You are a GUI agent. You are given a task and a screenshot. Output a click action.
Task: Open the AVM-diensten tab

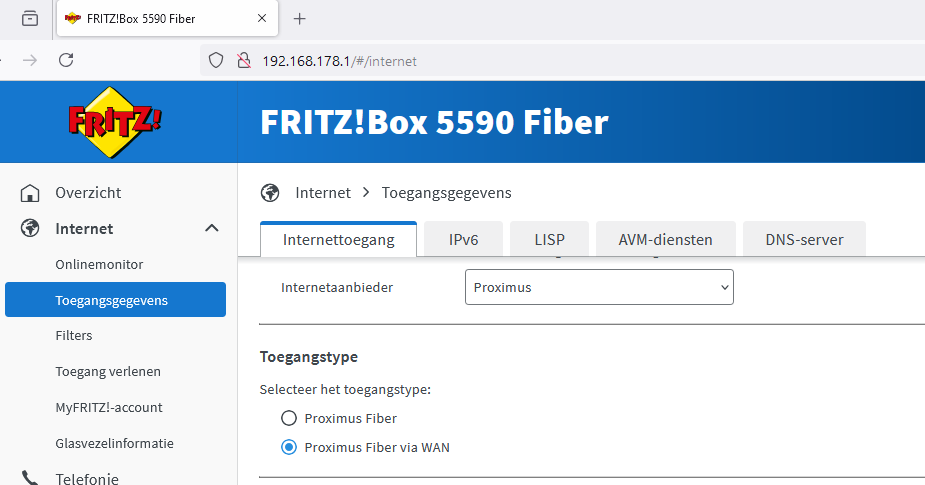(x=665, y=240)
